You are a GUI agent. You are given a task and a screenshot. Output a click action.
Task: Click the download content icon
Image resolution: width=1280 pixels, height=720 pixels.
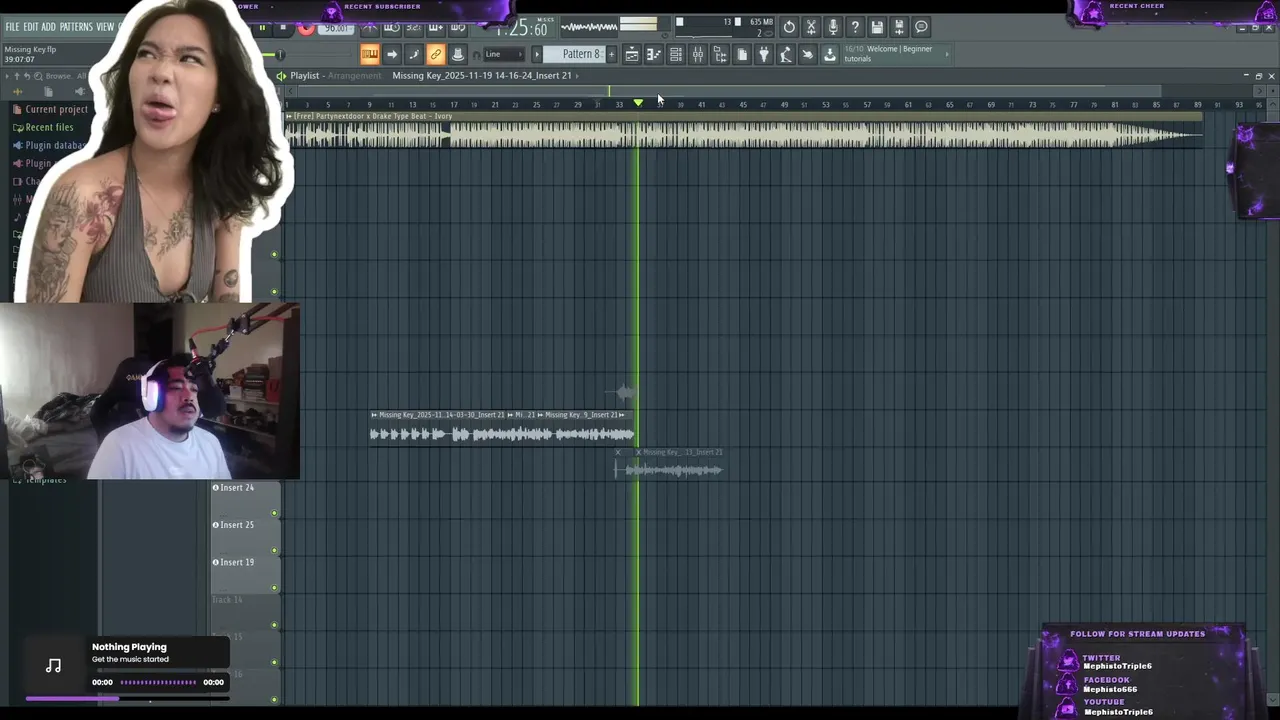point(830,54)
